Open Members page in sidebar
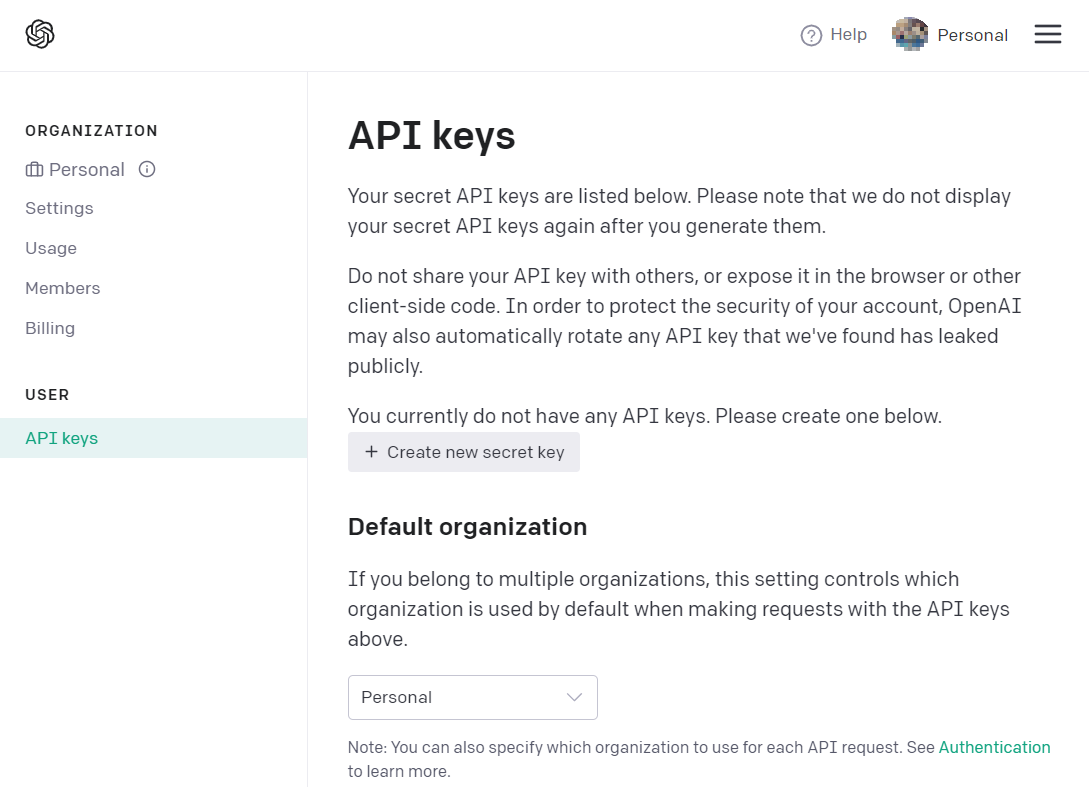Image resolution: width=1089 pixels, height=787 pixels. [63, 288]
